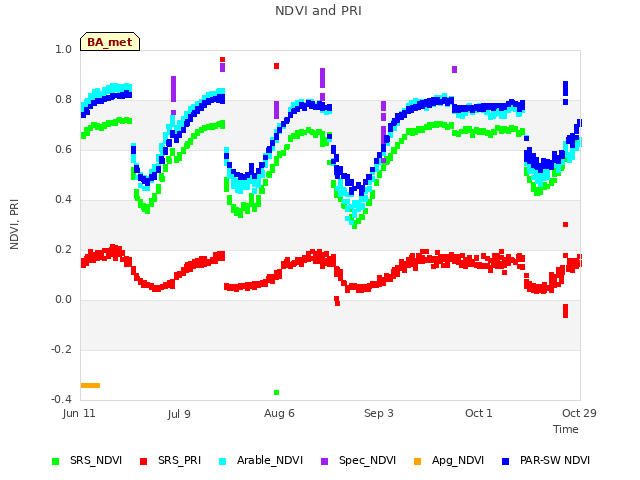The width and height of the screenshot is (640, 480).
Task: Click the x-axis Time label
Action: [x=566, y=429]
